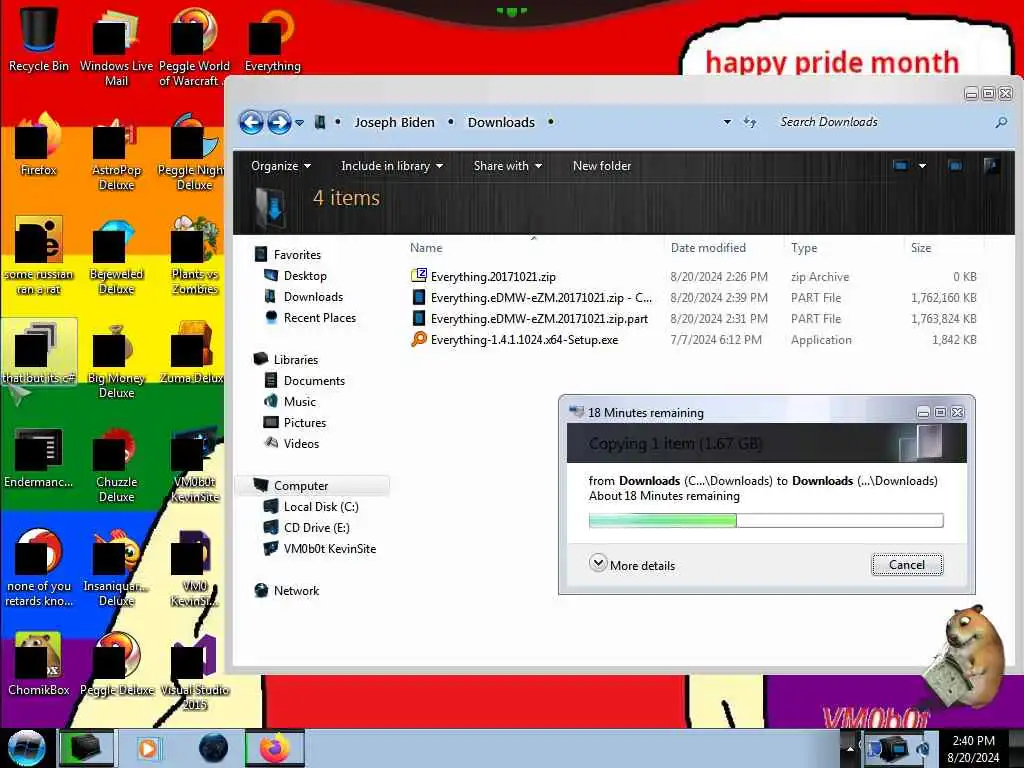Open Include in library menu
Screen dimensions: 1024x768
392,166
